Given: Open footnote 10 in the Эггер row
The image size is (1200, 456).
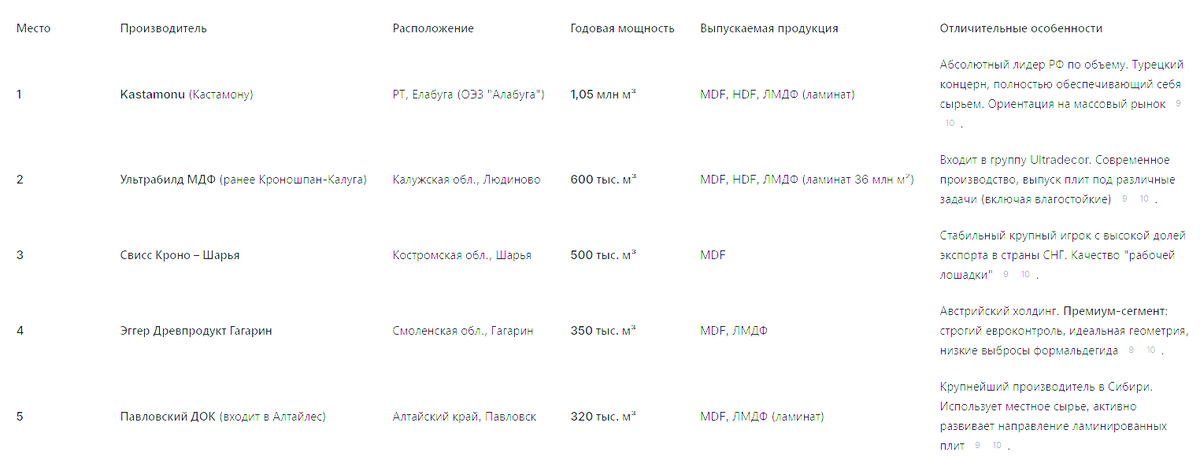Looking at the screenshot, I should click(x=1151, y=349).
